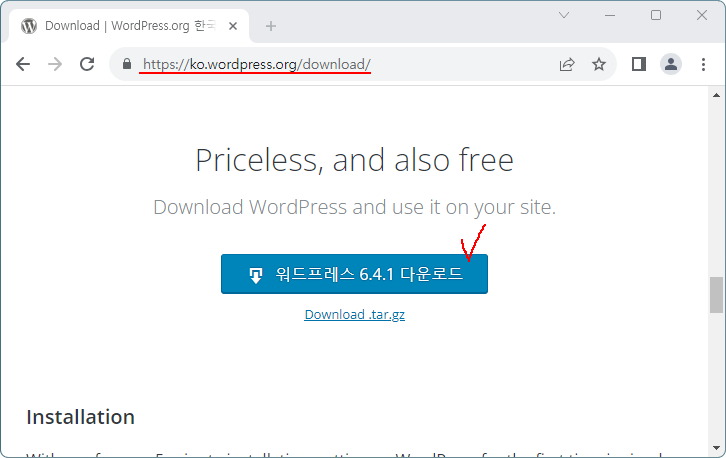Share this page using the share icon
Screen dimensions: 726x458
pyautogui.click(x=567, y=64)
